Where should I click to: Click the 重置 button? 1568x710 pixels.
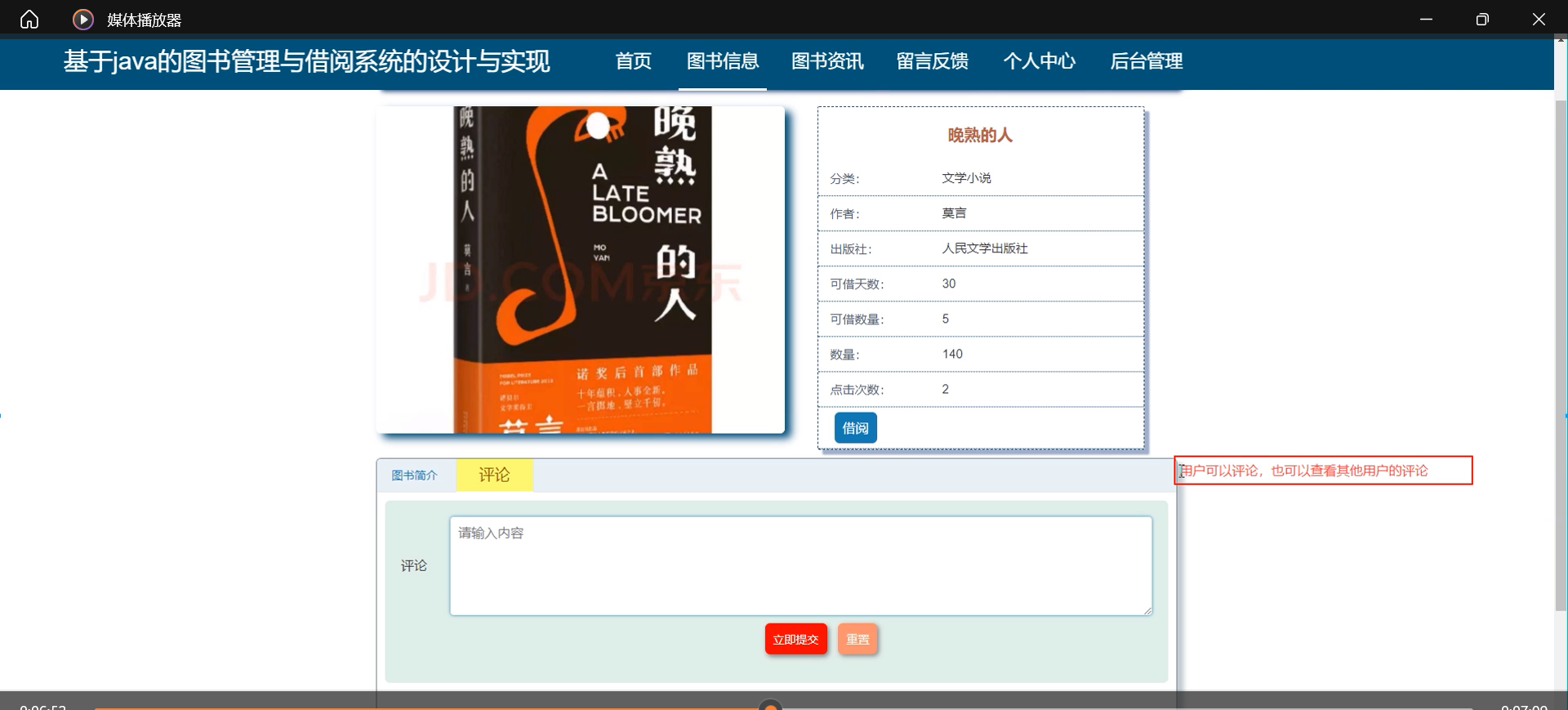857,639
